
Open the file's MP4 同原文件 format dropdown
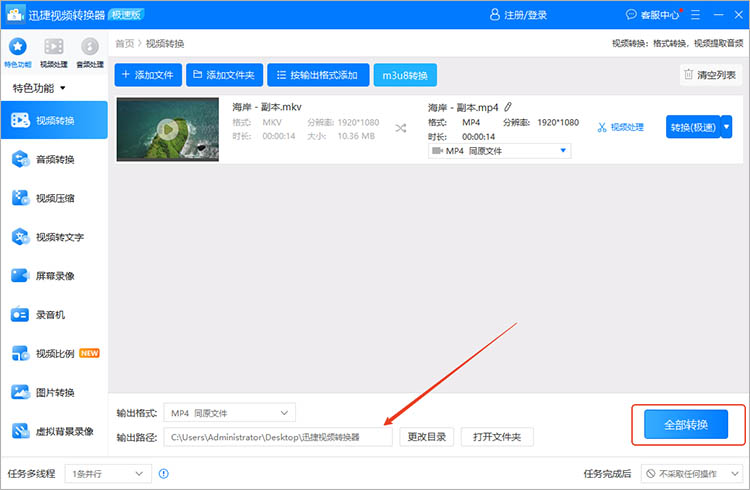pos(499,151)
